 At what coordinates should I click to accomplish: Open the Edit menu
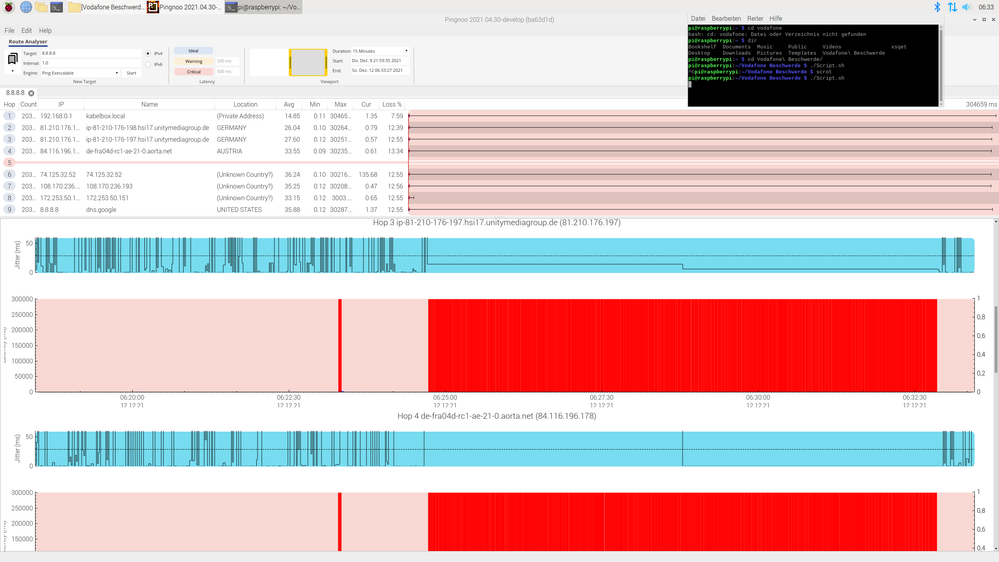click(x=27, y=31)
